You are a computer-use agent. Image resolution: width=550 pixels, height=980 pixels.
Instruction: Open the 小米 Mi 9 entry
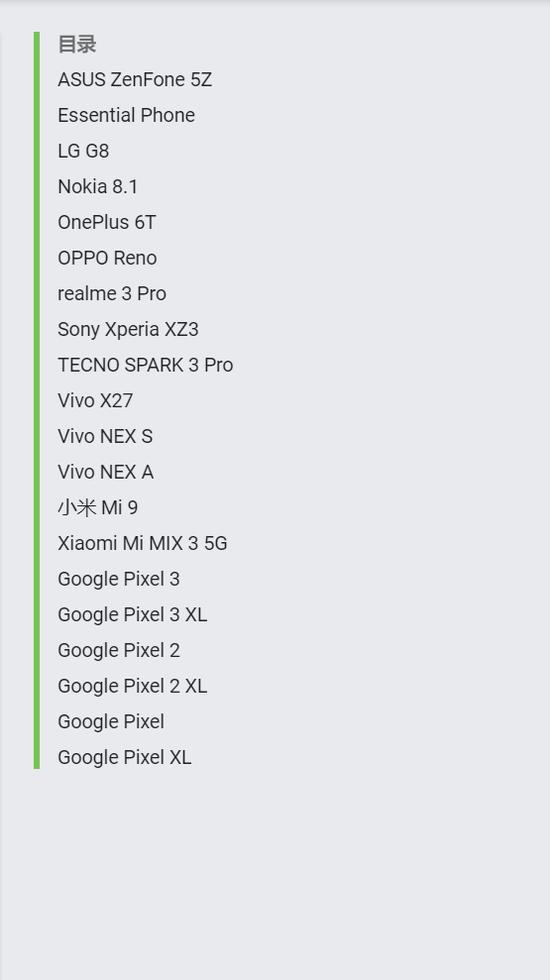(98, 508)
